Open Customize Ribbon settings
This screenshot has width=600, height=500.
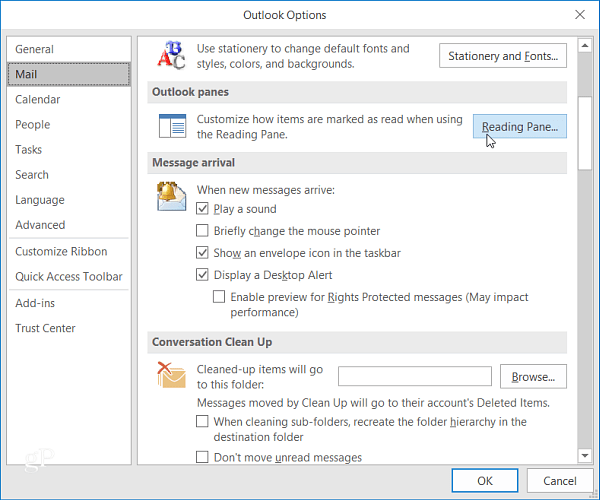click(x=69, y=252)
